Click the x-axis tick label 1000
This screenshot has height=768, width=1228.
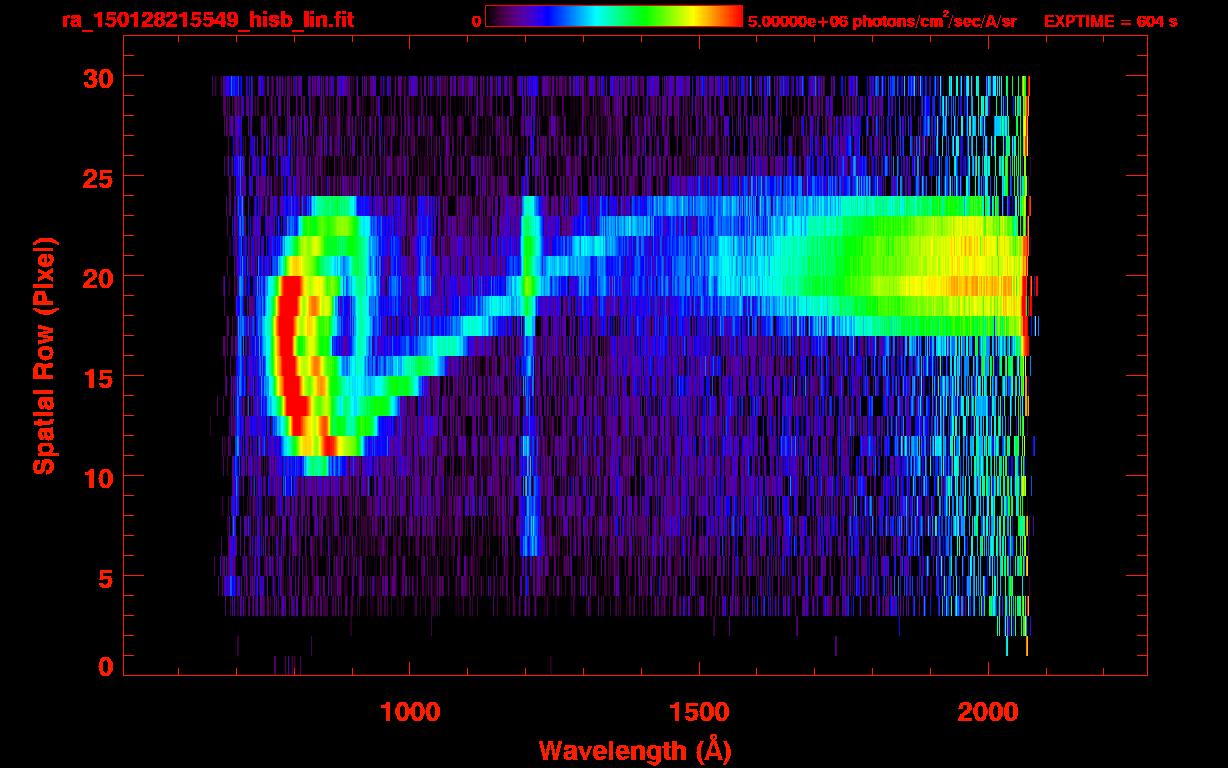410,711
